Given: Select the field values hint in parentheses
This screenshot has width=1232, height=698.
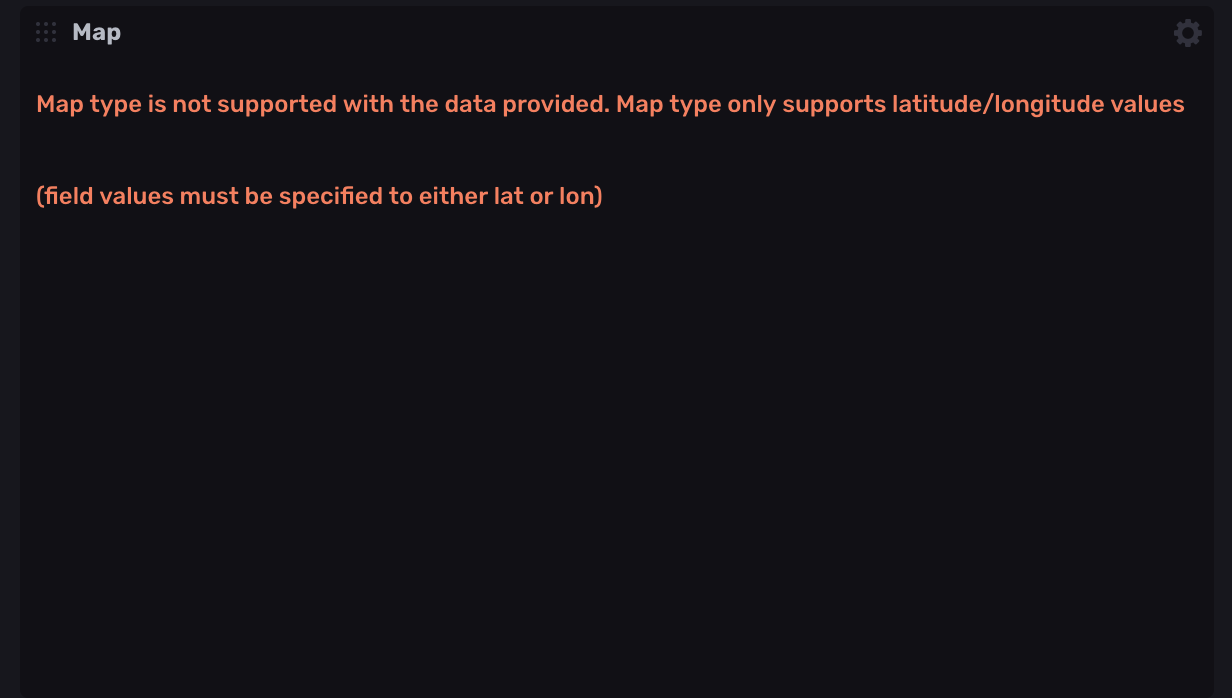Looking at the screenshot, I should click(x=319, y=194).
